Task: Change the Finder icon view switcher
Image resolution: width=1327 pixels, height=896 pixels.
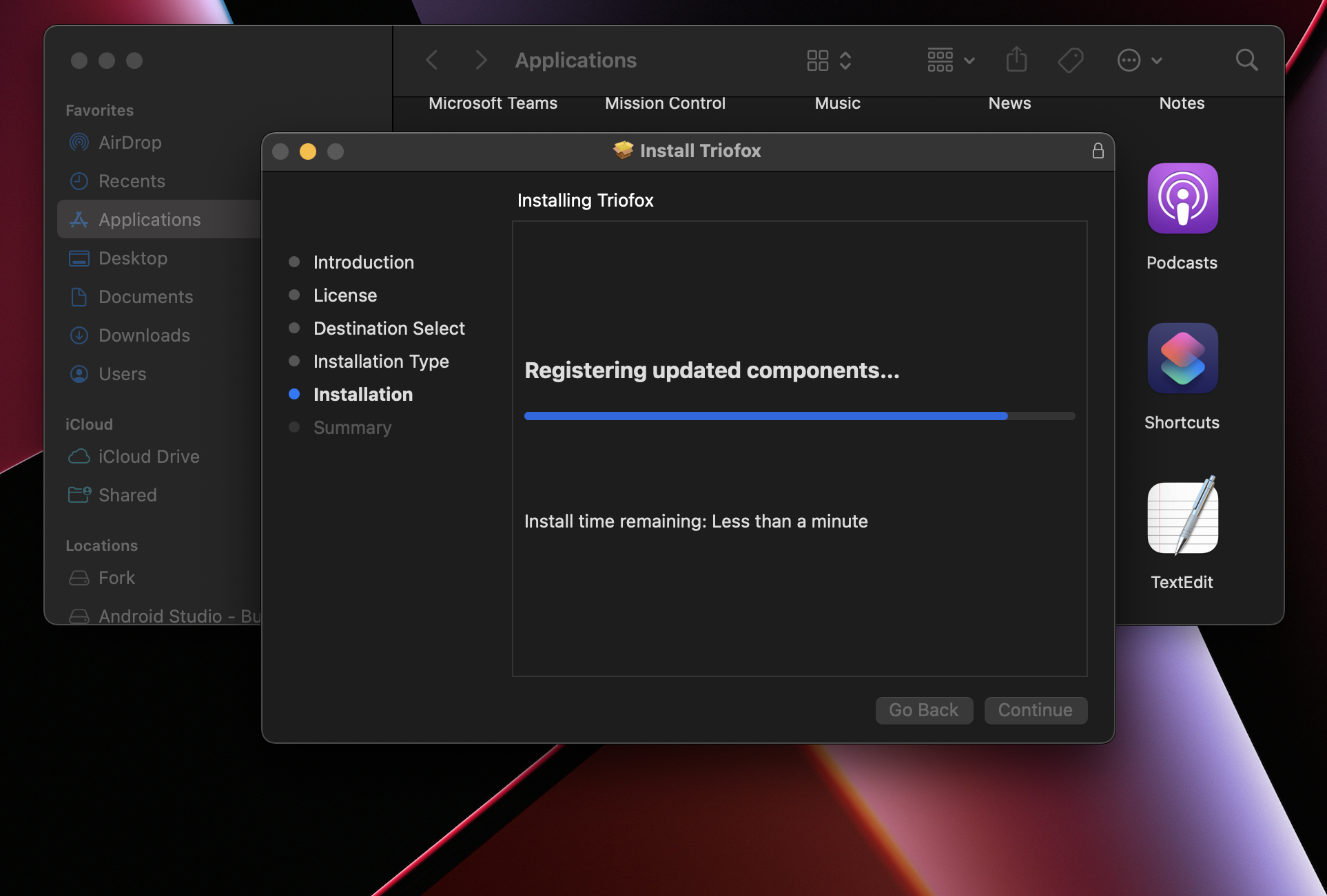Action: [x=830, y=60]
